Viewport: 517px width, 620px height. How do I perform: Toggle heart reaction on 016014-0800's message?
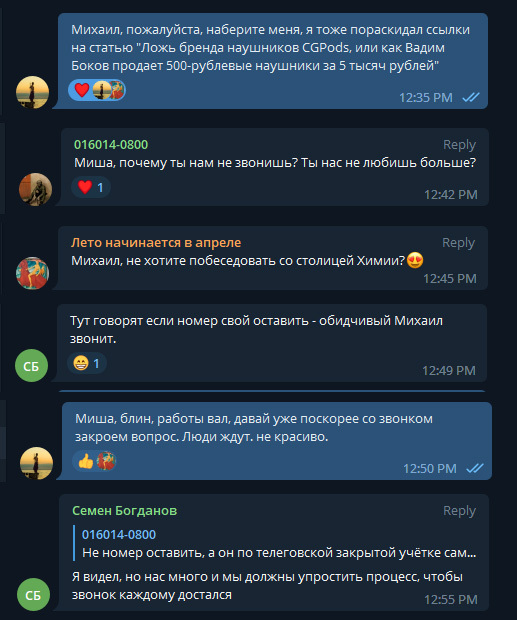coord(91,187)
